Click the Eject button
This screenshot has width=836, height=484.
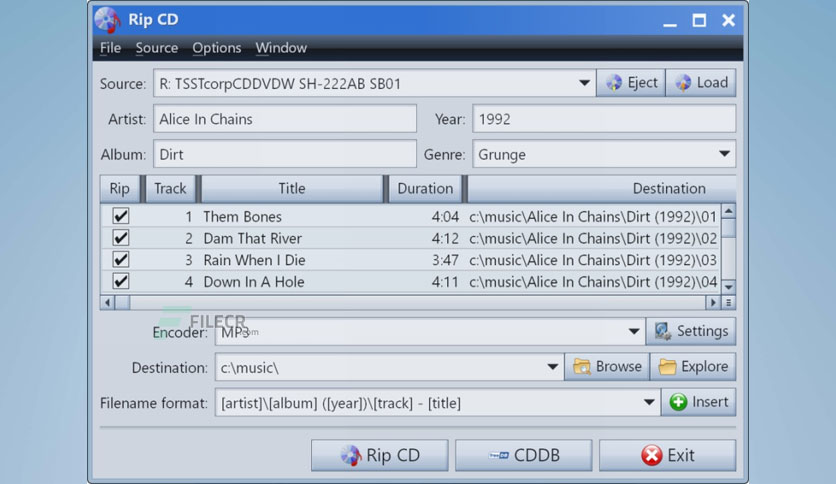coord(631,83)
